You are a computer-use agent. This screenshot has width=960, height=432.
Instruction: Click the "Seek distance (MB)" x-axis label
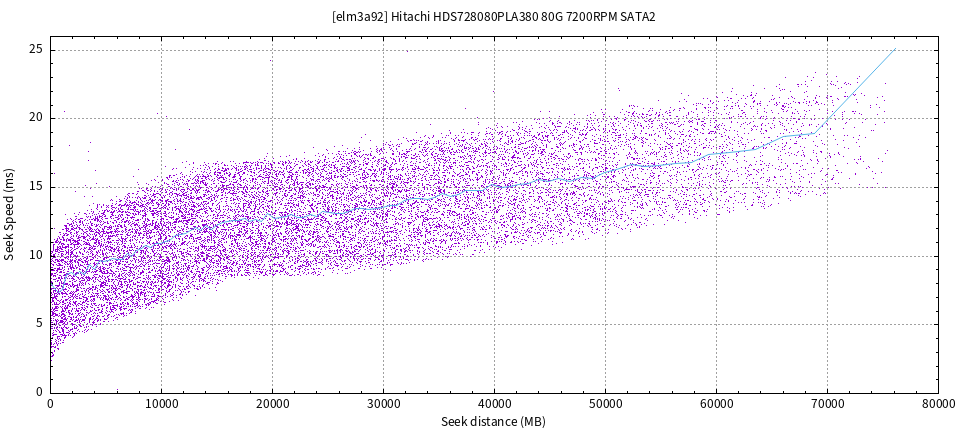point(494,422)
